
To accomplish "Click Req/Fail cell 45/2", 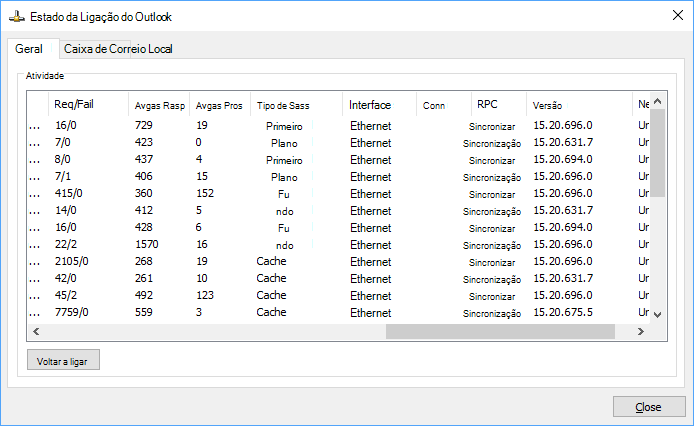I will tap(66, 295).
